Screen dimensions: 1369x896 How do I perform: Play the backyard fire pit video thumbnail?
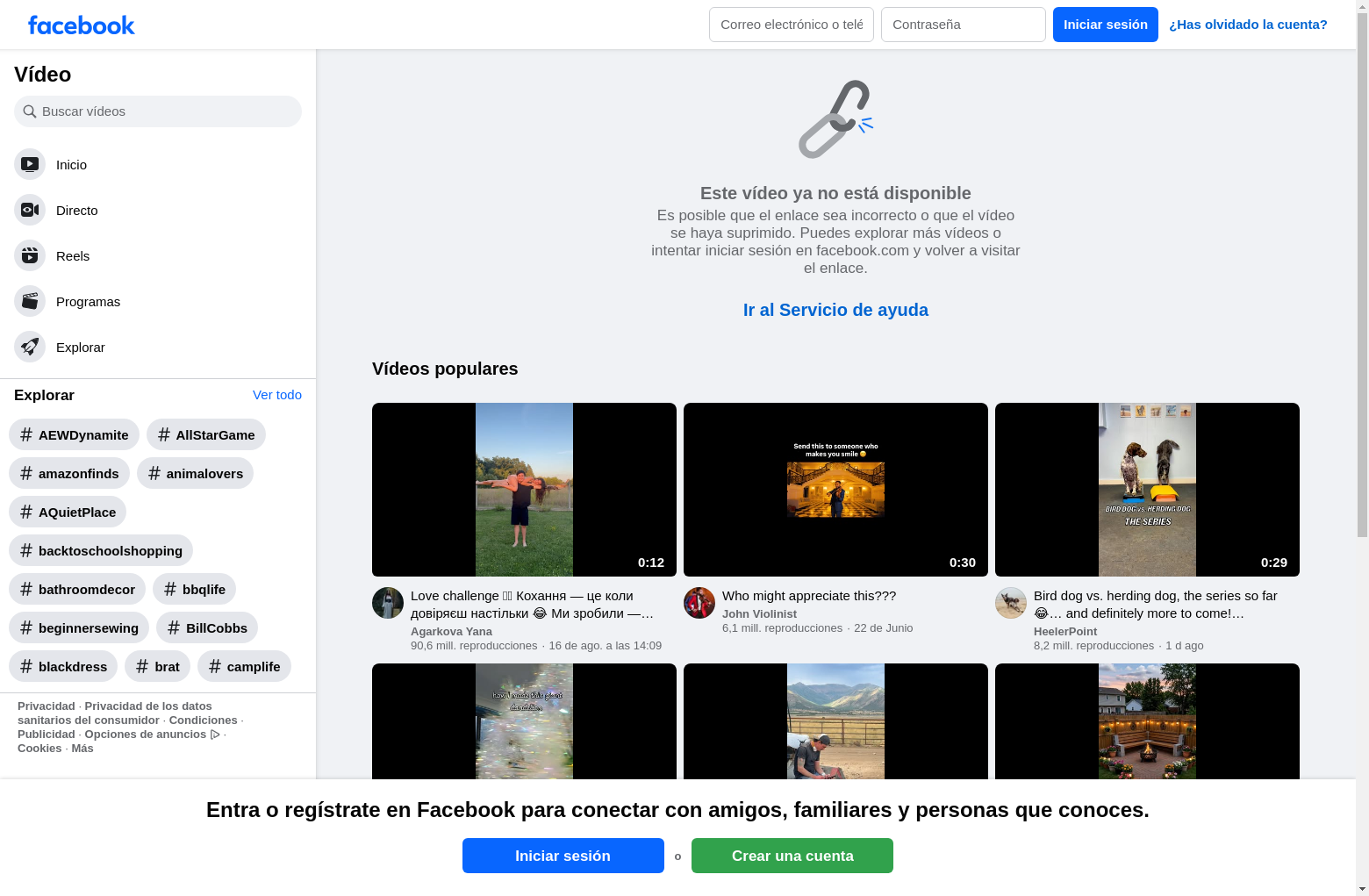(1147, 721)
